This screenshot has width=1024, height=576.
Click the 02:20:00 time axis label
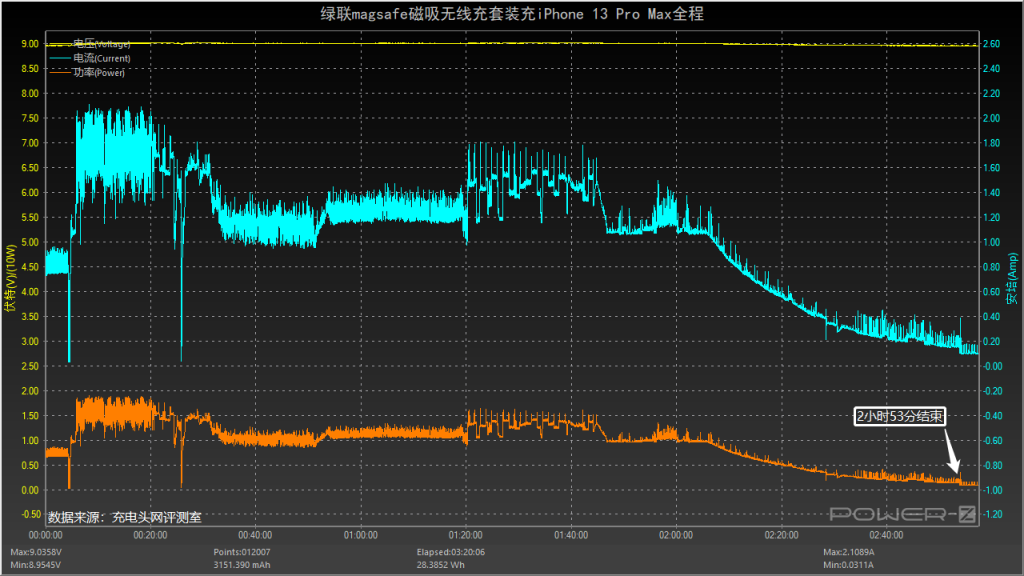pos(781,535)
